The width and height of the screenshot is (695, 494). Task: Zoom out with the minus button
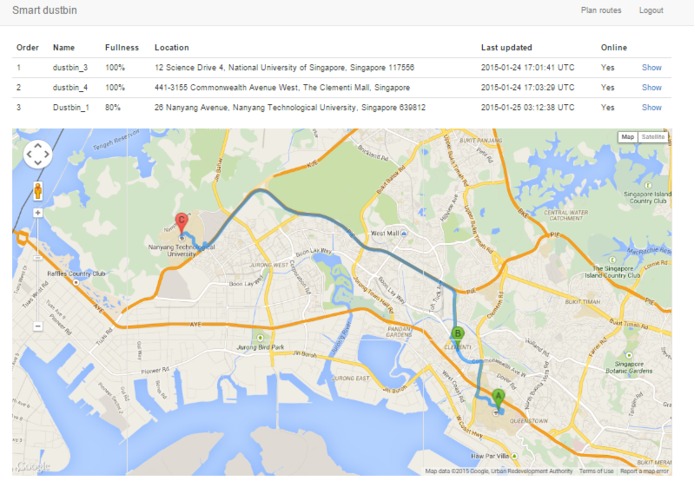38,327
